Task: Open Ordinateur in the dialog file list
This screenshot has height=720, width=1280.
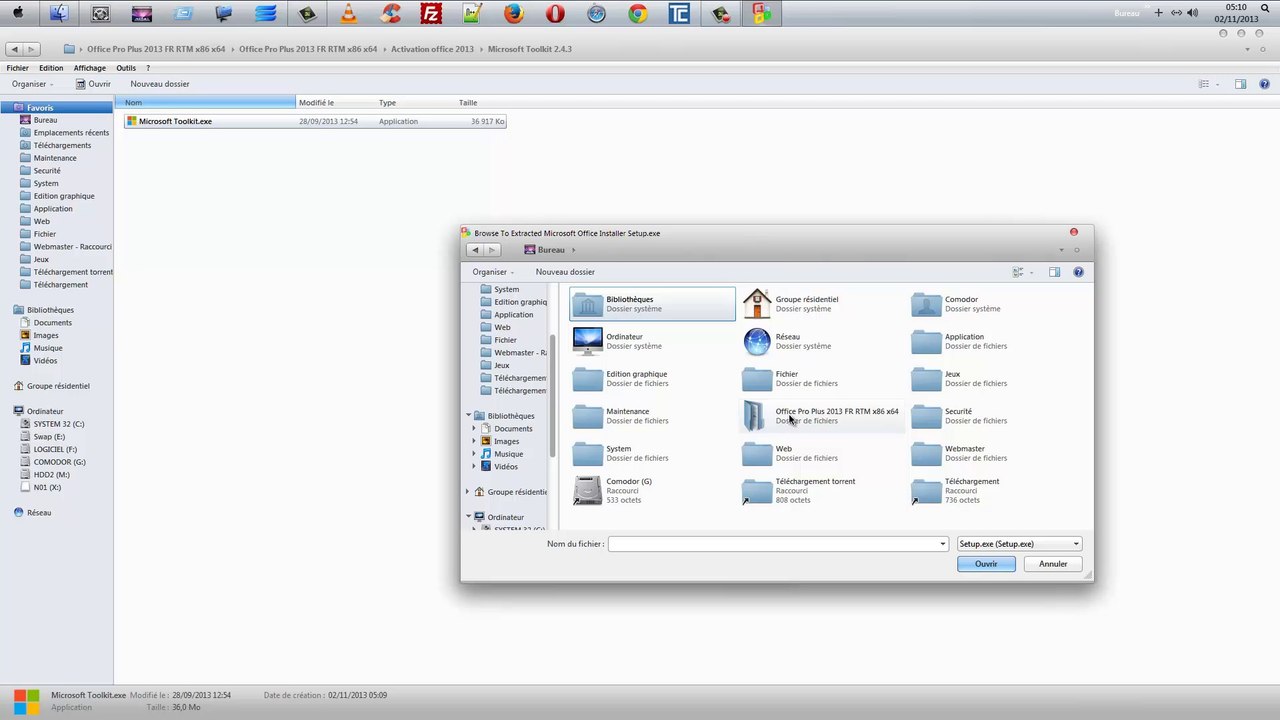Action: click(x=652, y=341)
